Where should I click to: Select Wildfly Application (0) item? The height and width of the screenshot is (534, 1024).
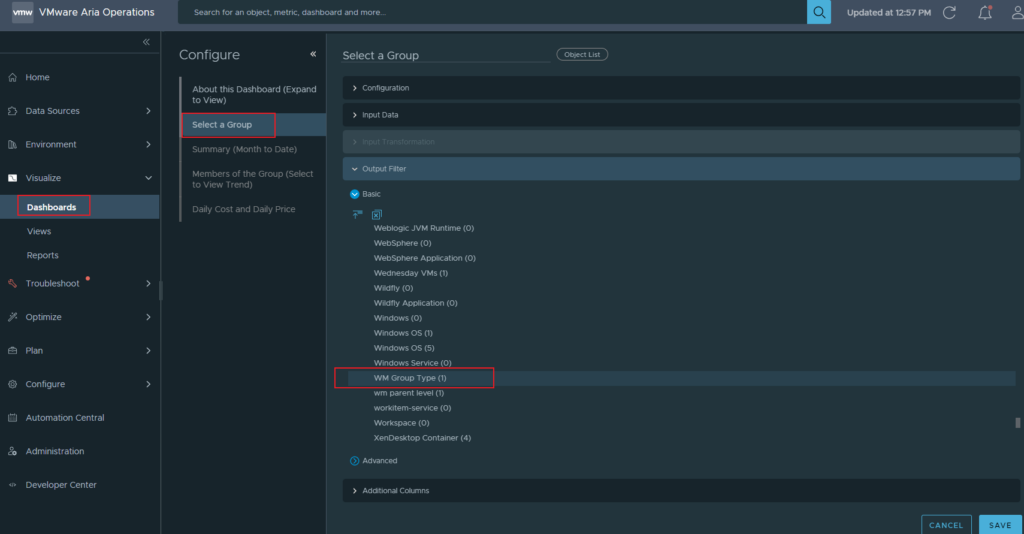pyautogui.click(x=415, y=303)
